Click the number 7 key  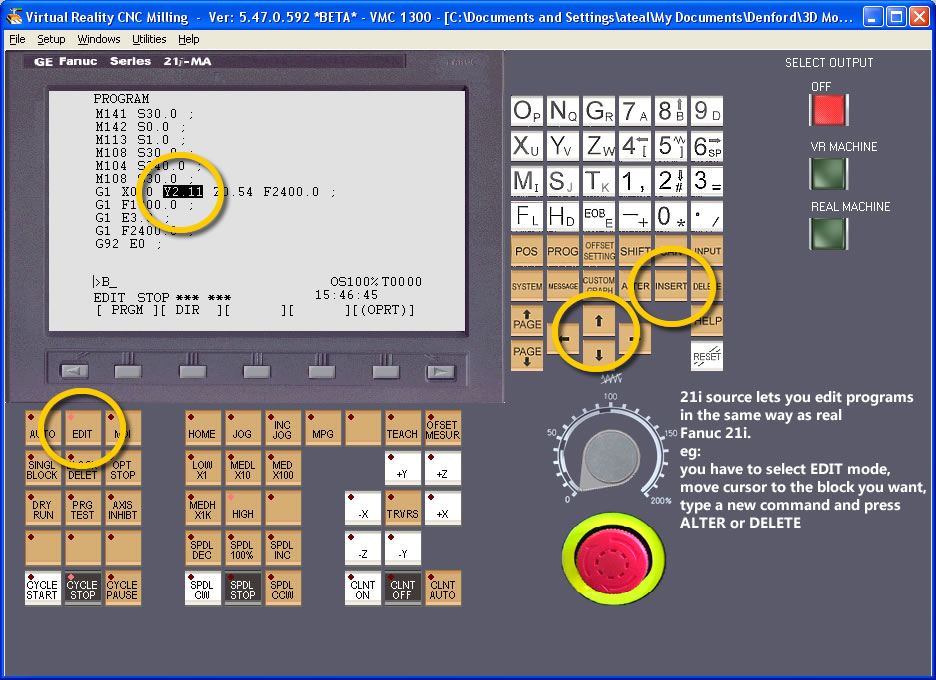(635, 111)
